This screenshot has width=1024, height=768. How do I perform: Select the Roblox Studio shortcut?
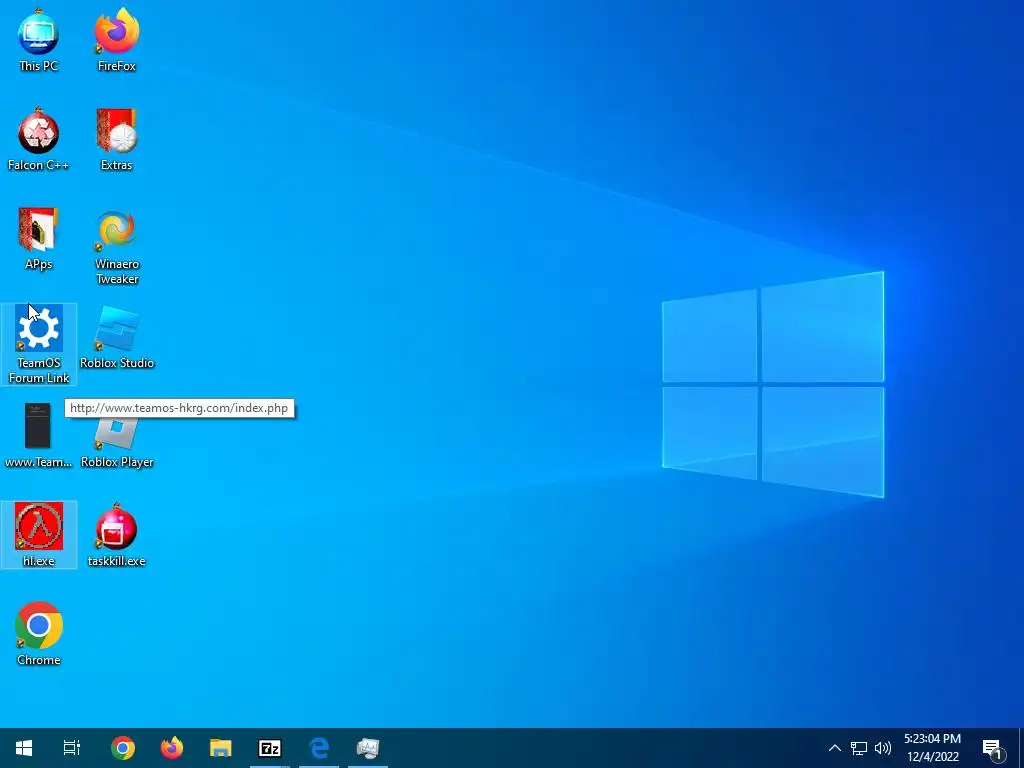pyautogui.click(x=117, y=338)
